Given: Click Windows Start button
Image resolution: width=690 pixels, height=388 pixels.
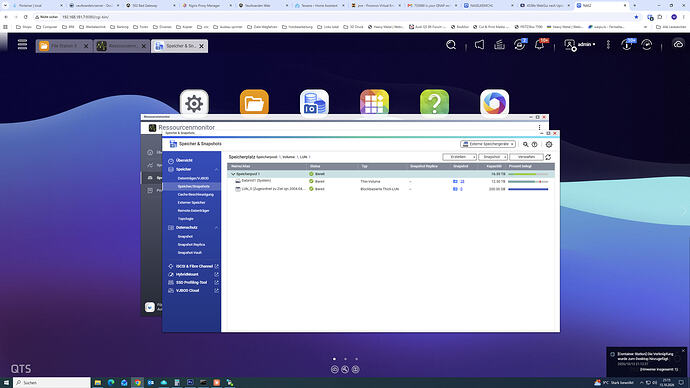Looking at the screenshot, I should (6, 383).
